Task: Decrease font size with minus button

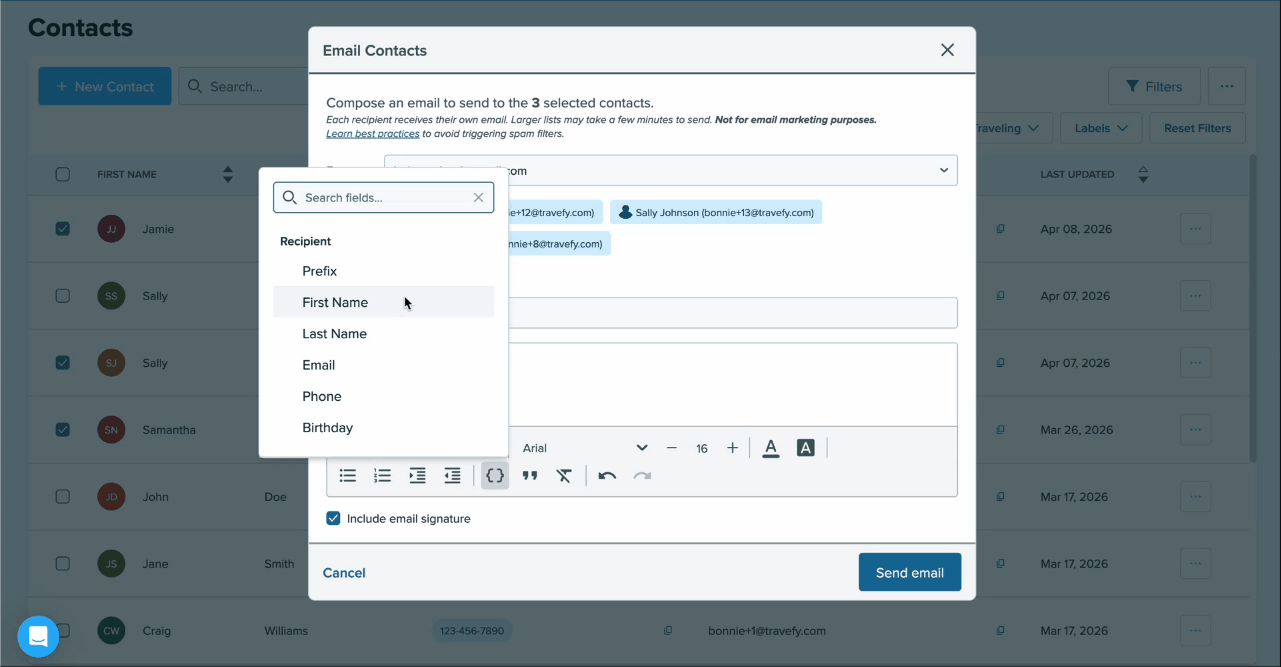Action: click(671, 448)
